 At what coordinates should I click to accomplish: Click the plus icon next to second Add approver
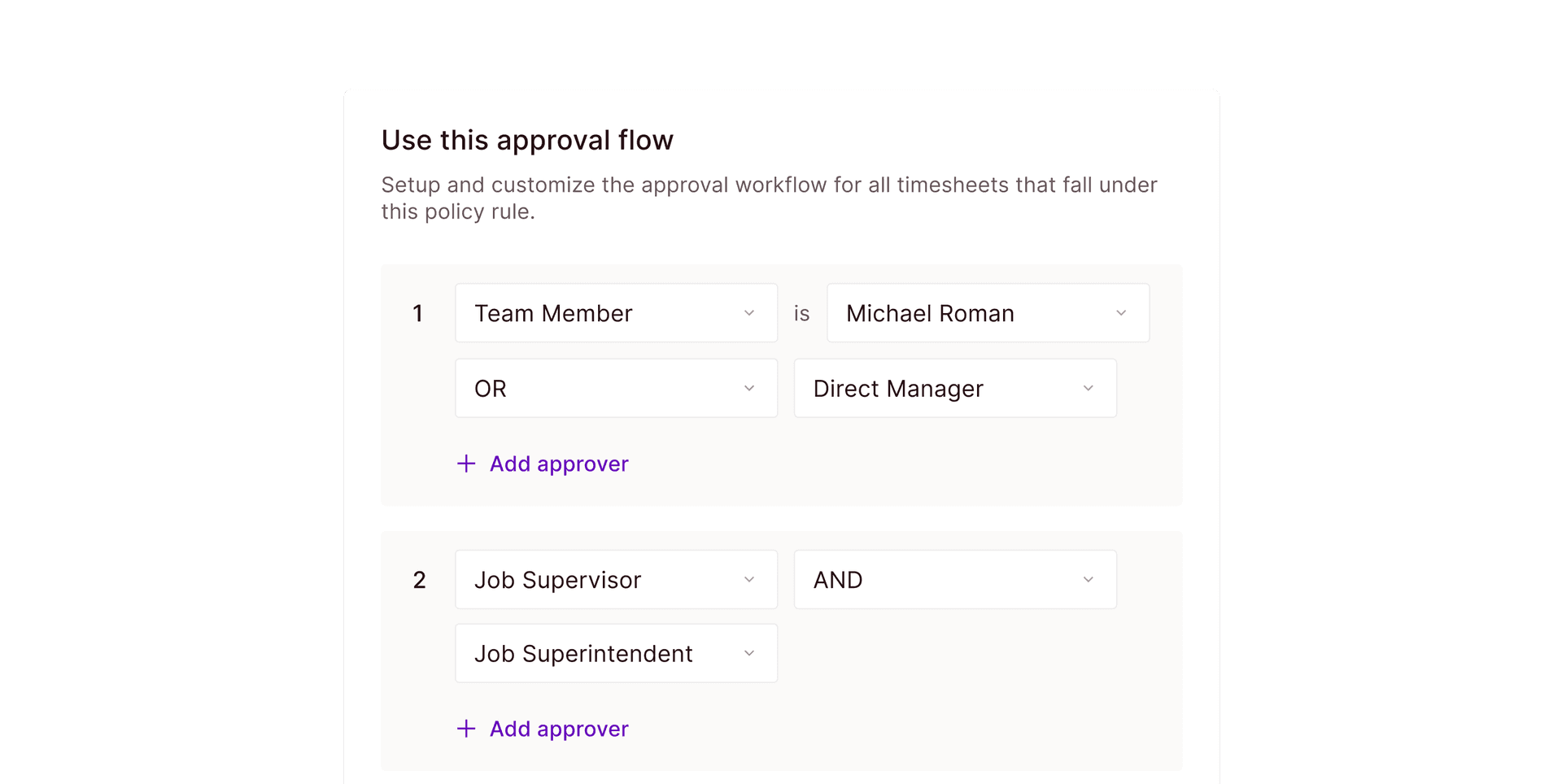(465, 729)
